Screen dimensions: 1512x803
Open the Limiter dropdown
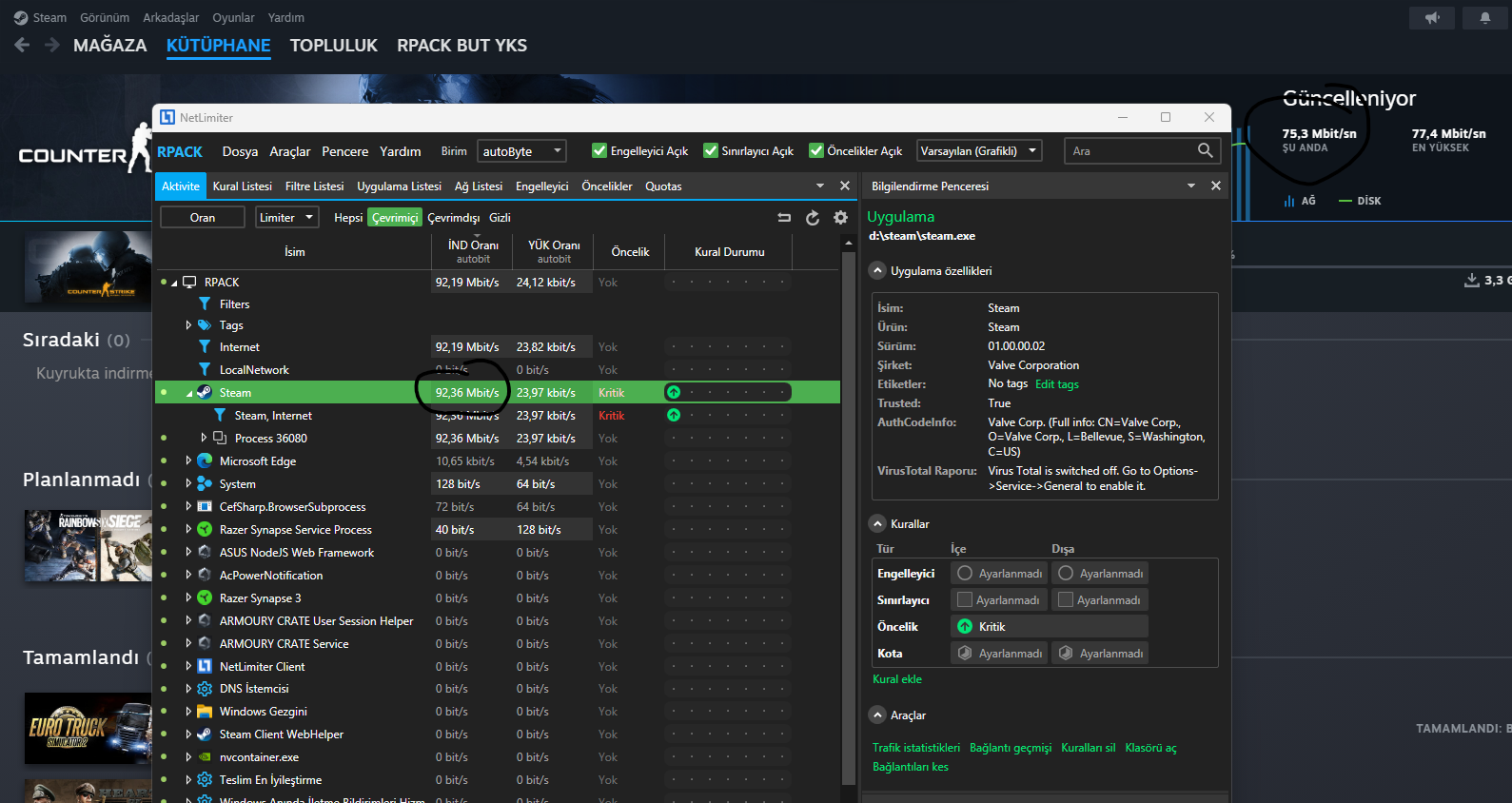tap(287, 218)
